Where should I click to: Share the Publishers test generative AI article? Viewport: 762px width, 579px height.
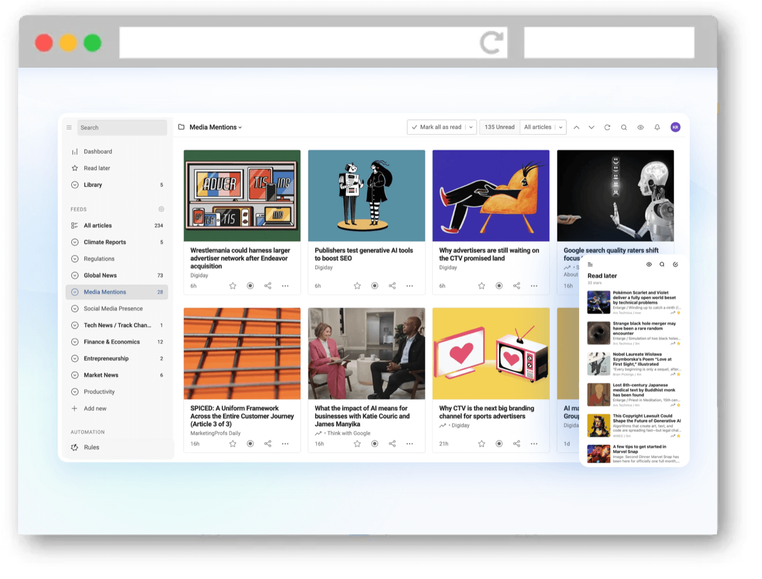point(392,286)
